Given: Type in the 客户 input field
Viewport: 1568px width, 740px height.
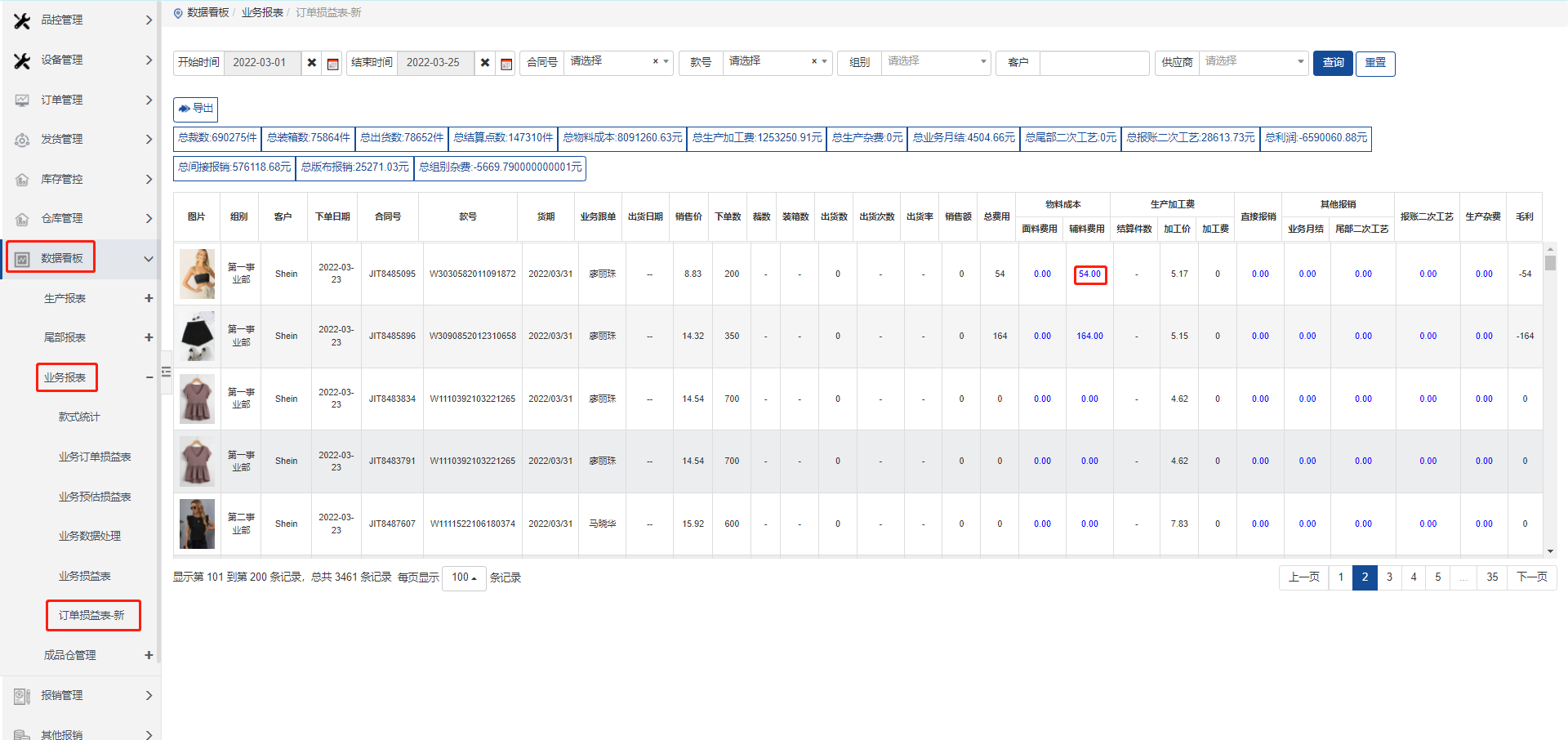Looking at the screenshot, I should coord(1094,63).
